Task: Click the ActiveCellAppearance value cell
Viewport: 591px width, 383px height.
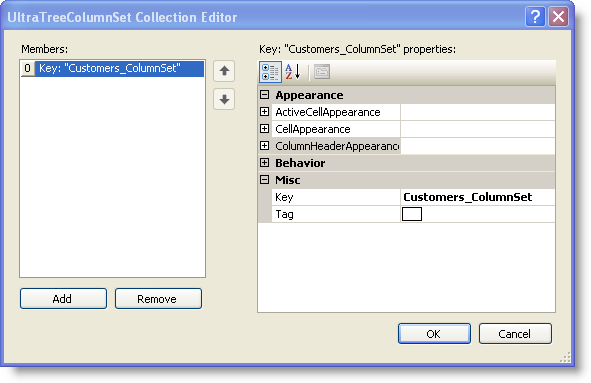Action: pos(478,112)
